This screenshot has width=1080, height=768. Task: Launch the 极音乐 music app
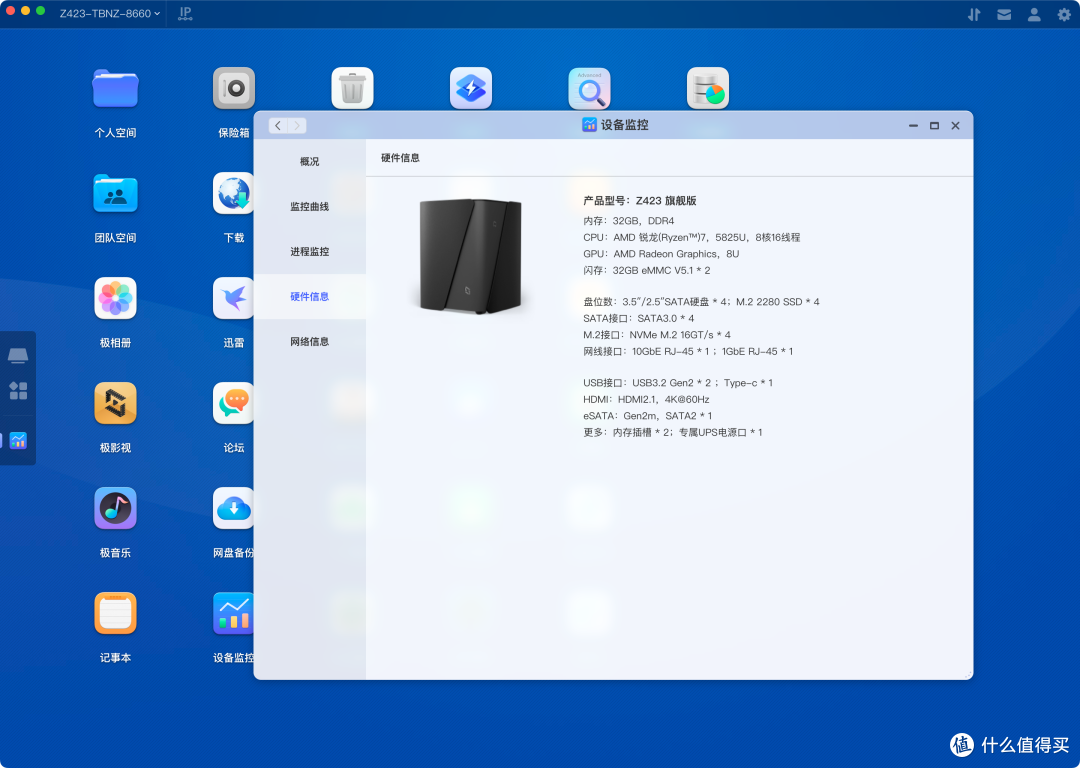(x=115, y=508)
